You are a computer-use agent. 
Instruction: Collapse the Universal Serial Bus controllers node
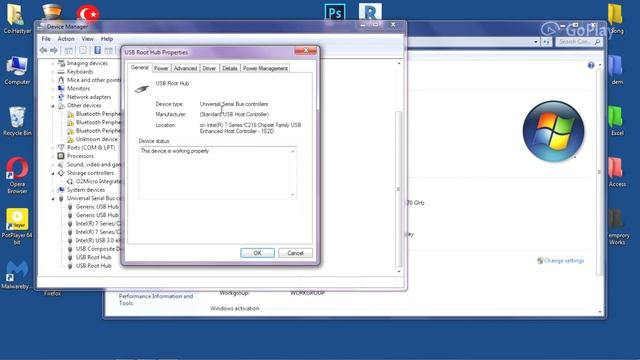[53, 198]
